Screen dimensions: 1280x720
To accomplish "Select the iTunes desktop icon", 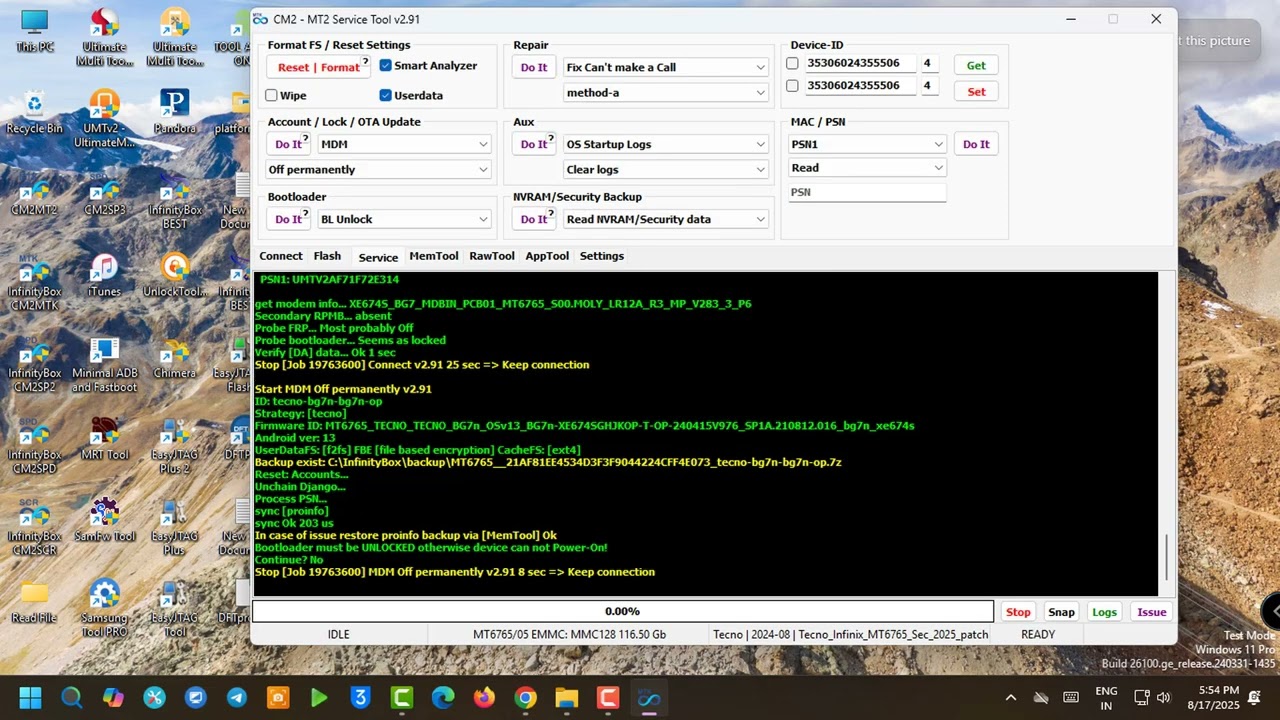I will coord(104,275).
